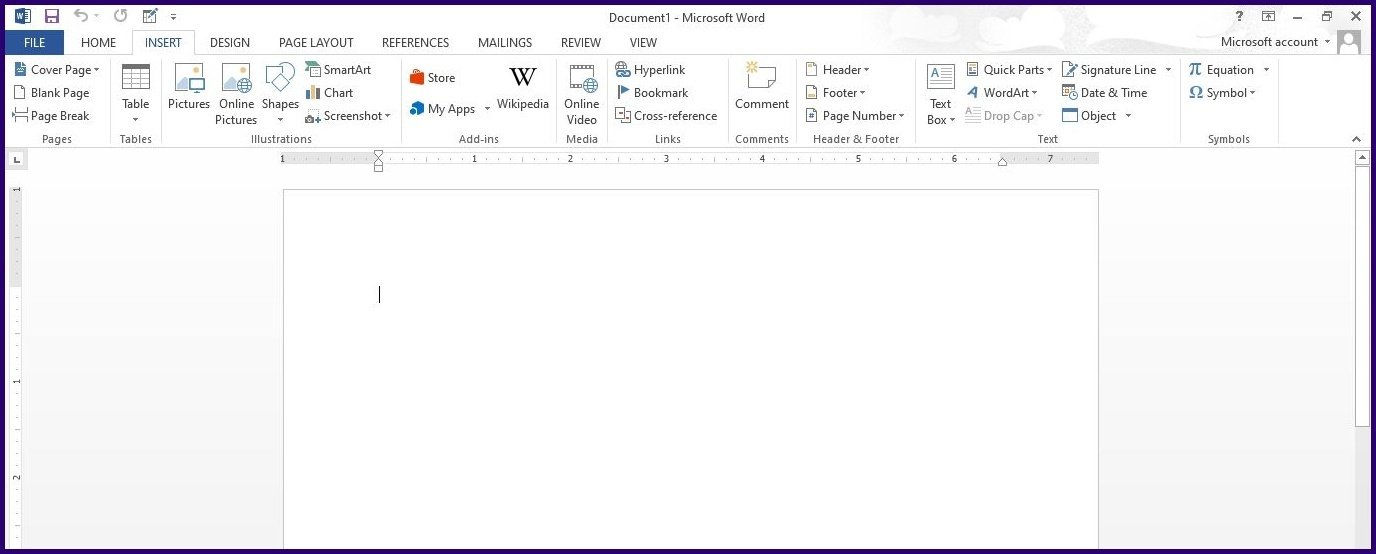
Task: Expand the Equation dropdown arrow
Action: (1266, 70)
